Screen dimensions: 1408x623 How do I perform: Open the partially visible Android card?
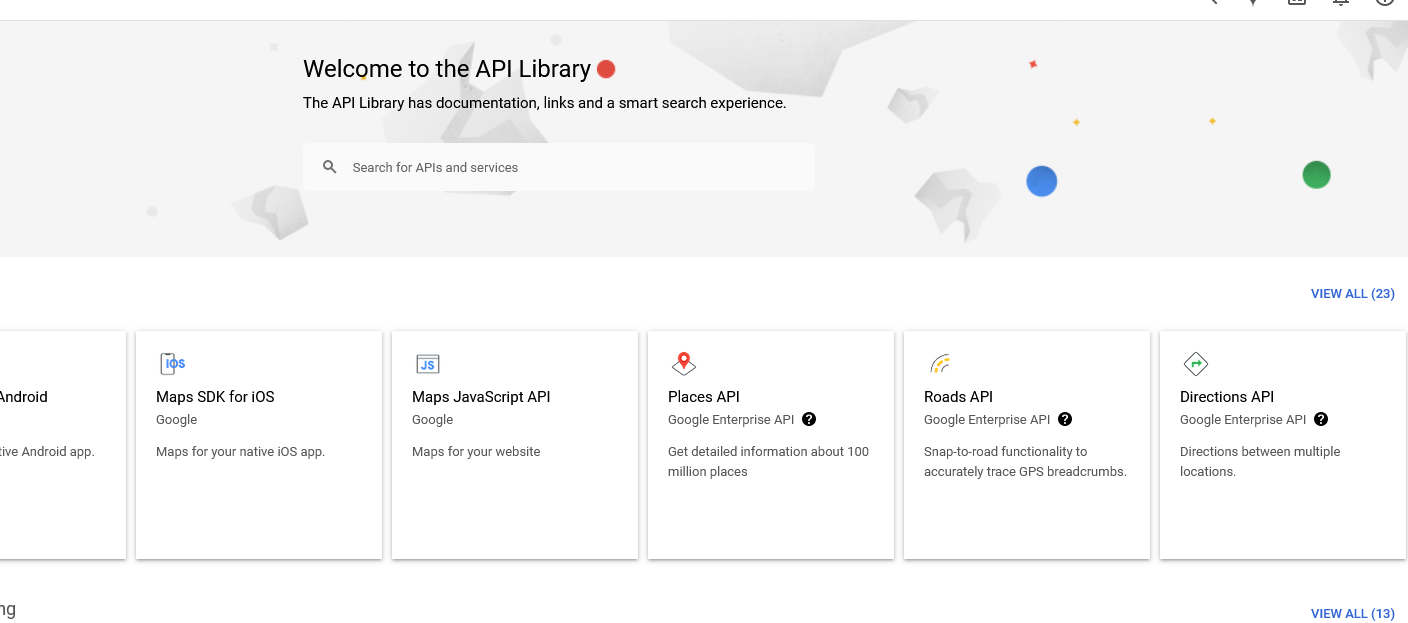63,445
